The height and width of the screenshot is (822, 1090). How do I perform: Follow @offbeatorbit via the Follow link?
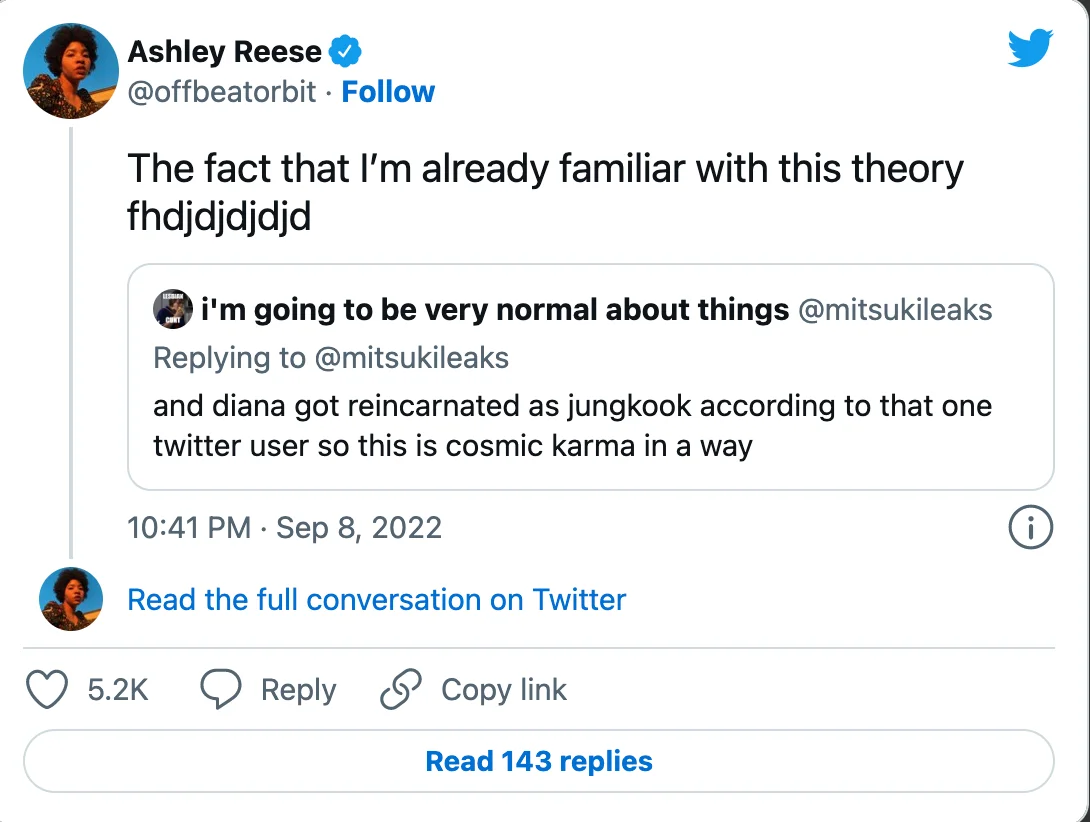coord(388,91)
